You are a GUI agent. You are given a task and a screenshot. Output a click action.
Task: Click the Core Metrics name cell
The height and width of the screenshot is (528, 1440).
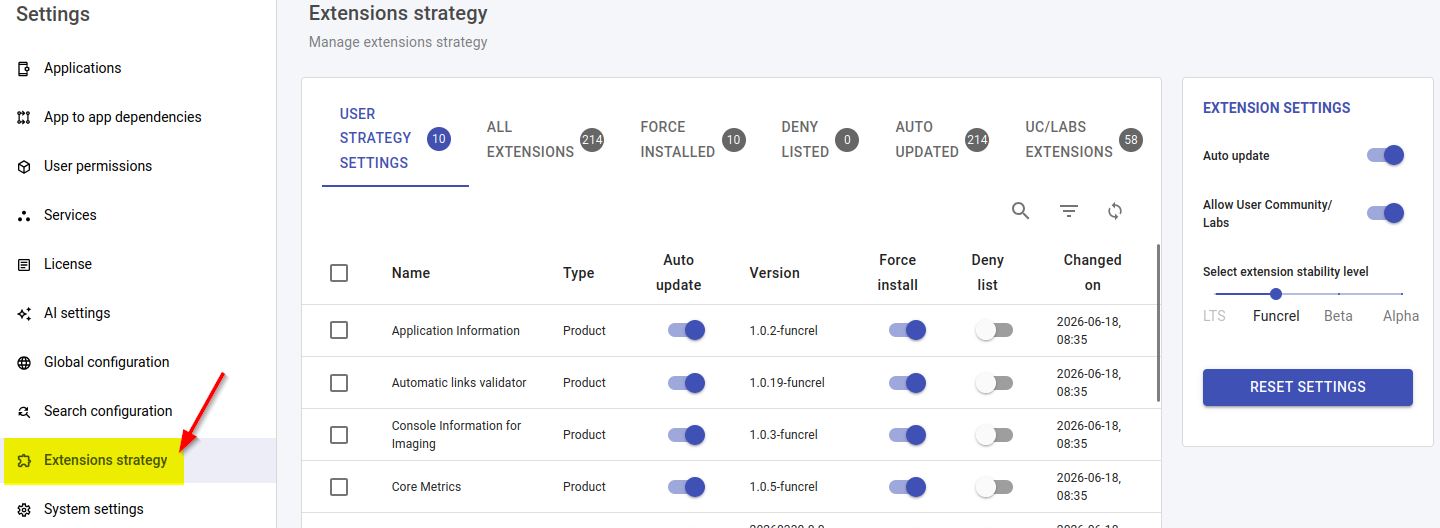pos(426,486)
